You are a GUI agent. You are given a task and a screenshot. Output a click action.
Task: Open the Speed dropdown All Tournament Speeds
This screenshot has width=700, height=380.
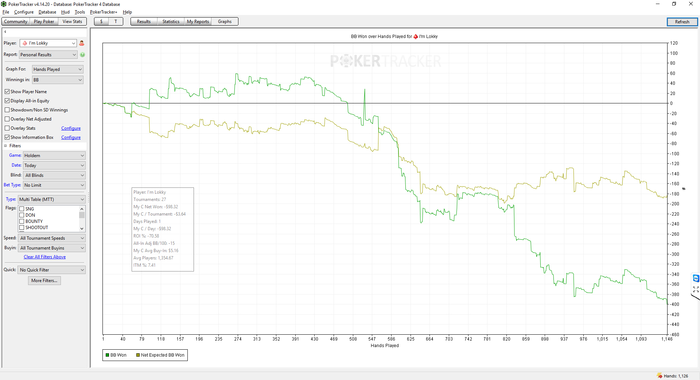(51, 238)
